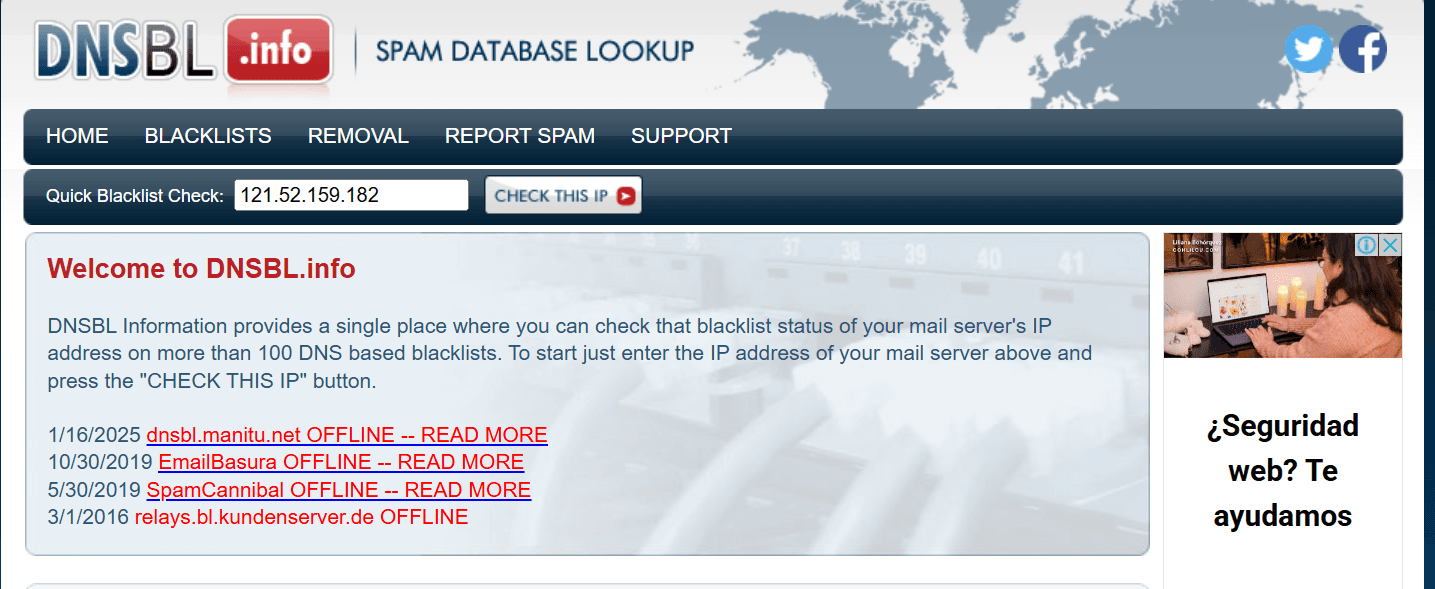Click the date '3/1/2016'
This screenshot has width=1435, height=589.
[x=88, y=517]
